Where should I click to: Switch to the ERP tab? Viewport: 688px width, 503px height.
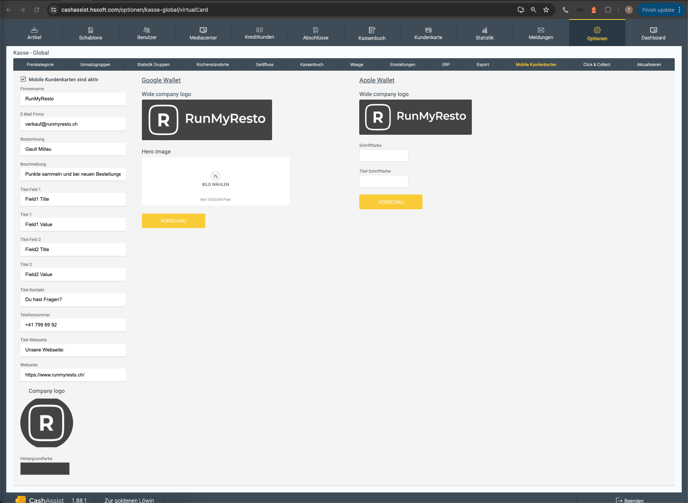tap(446, 65)
